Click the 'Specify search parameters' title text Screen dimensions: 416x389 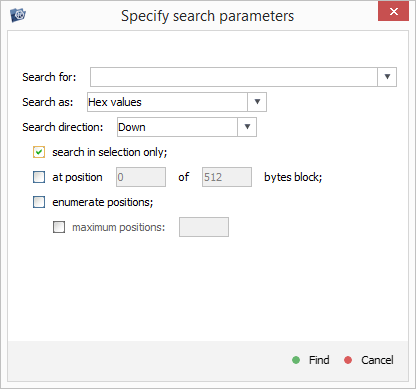(x=207, y=16)
